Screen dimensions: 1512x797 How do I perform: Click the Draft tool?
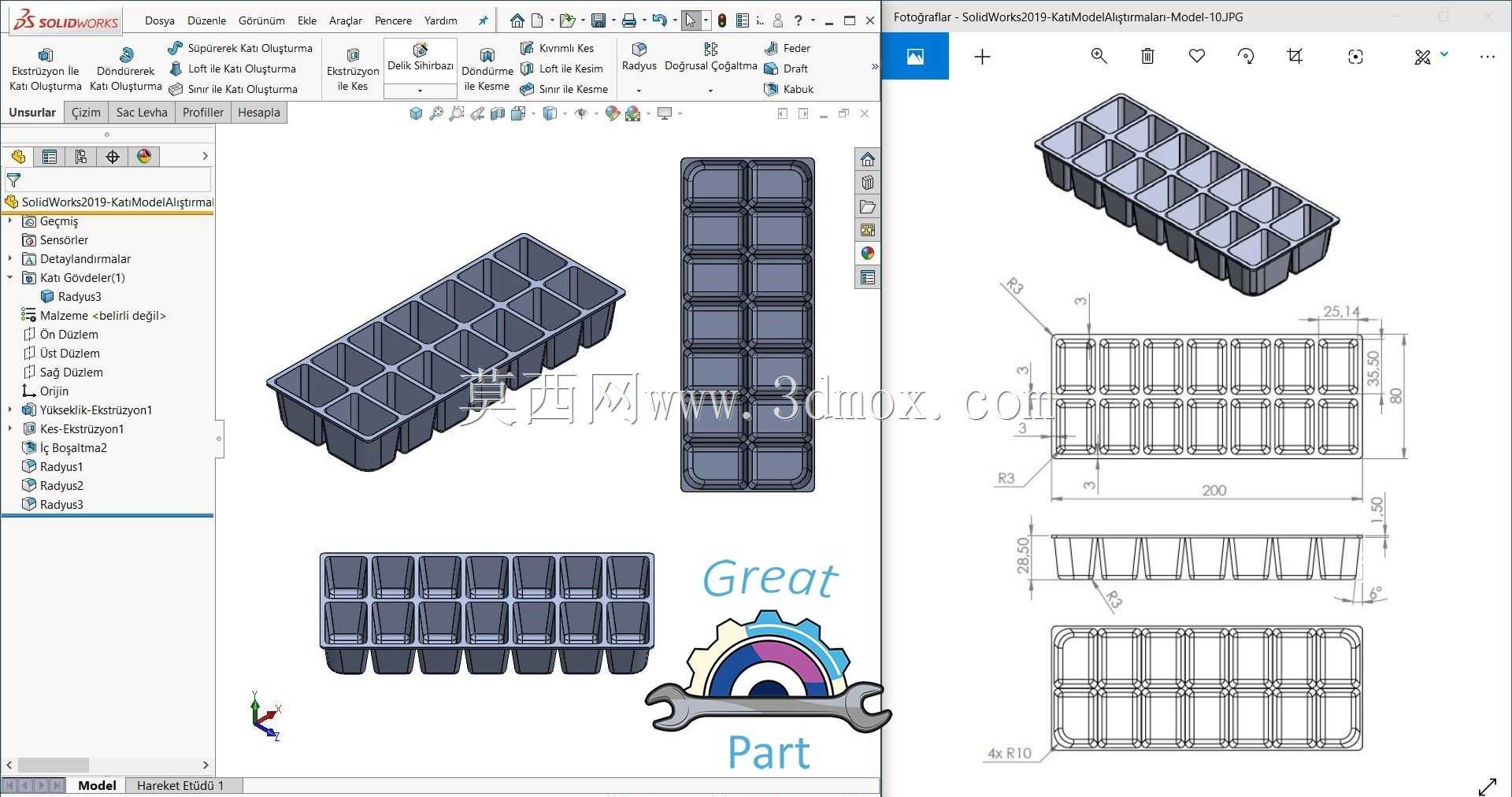[786, 69]
